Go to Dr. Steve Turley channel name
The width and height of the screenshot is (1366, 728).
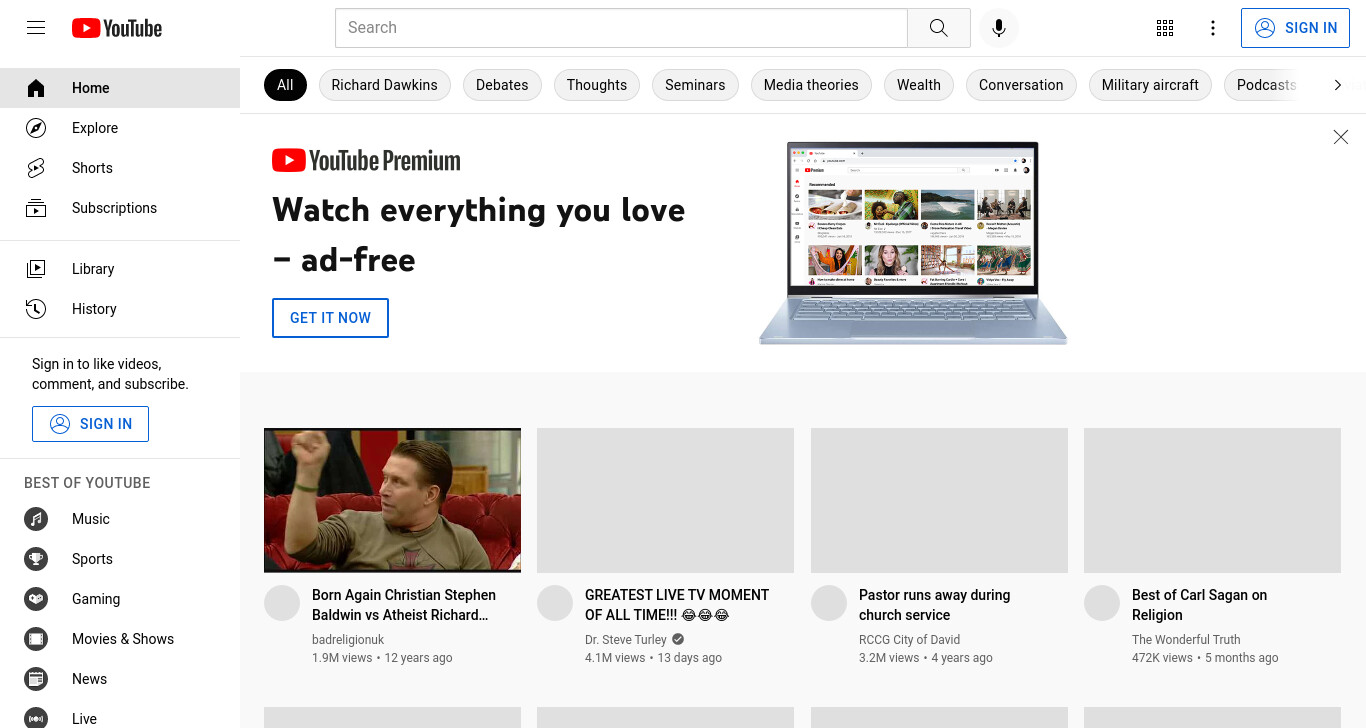626,640
